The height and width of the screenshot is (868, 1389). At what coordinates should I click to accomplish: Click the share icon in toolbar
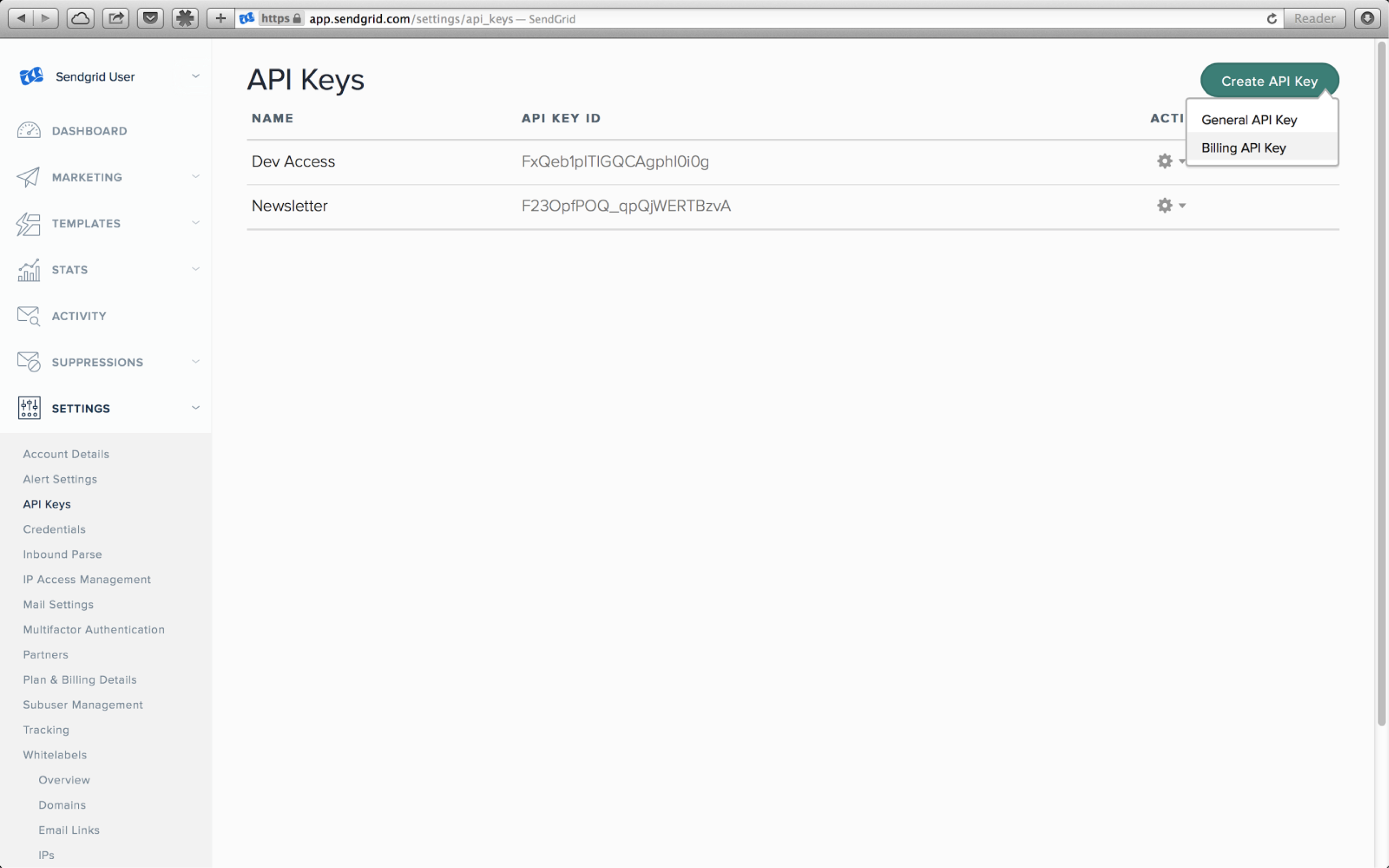pyautogui.click(x=115, y=18)
